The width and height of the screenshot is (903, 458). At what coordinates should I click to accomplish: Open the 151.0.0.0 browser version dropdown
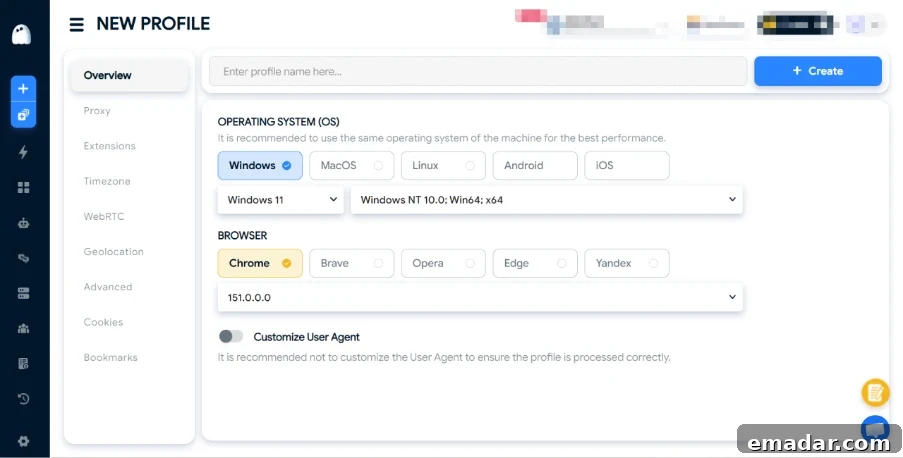[x=480, y=298]
